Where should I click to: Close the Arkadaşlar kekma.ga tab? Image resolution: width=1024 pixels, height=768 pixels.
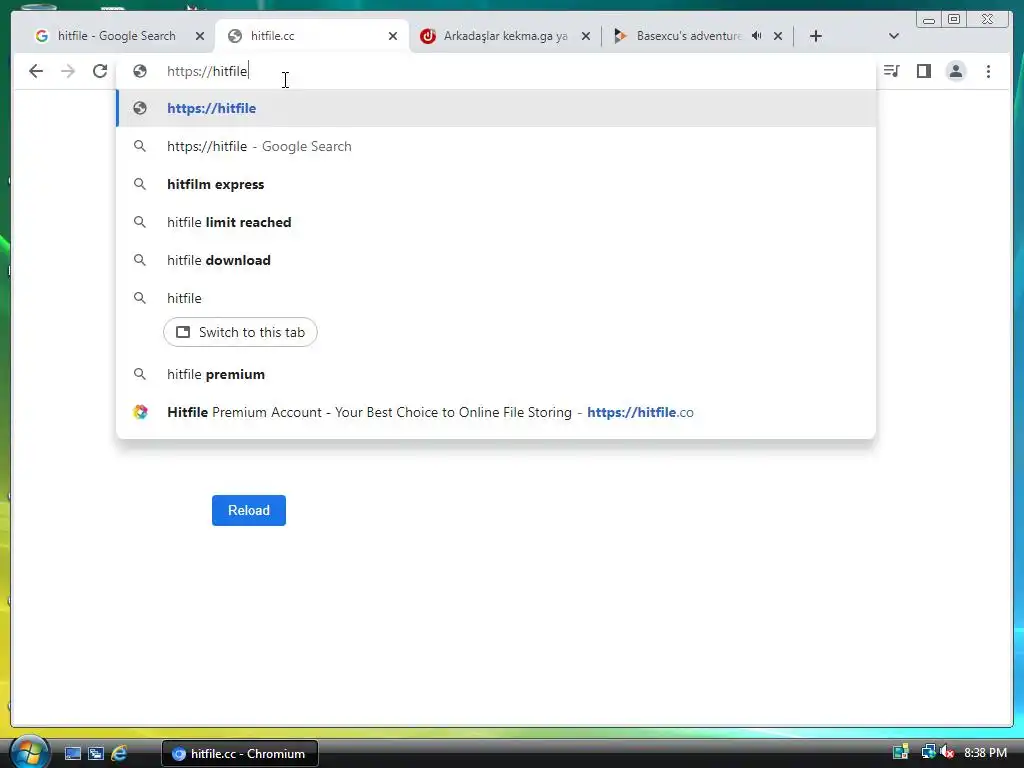pyautogui.click(x=586, y=36)
